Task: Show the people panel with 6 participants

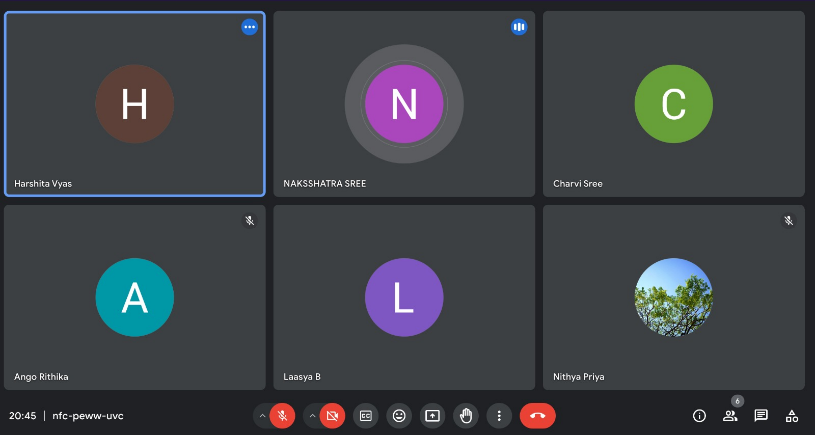Action: [730, 415]
